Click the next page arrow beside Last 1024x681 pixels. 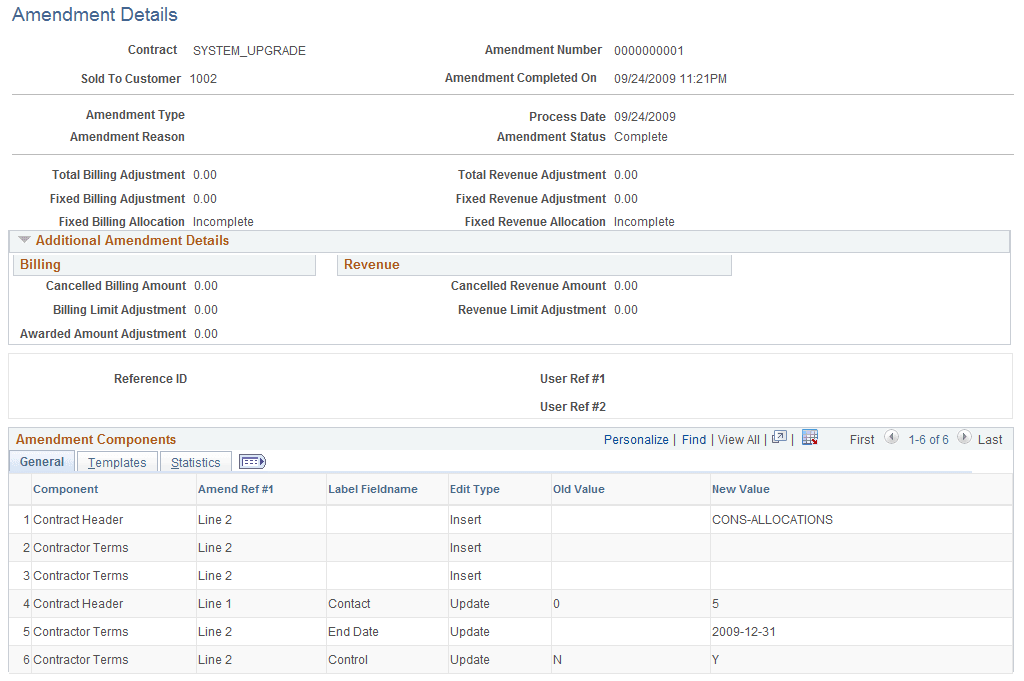[x=964, y=438]
